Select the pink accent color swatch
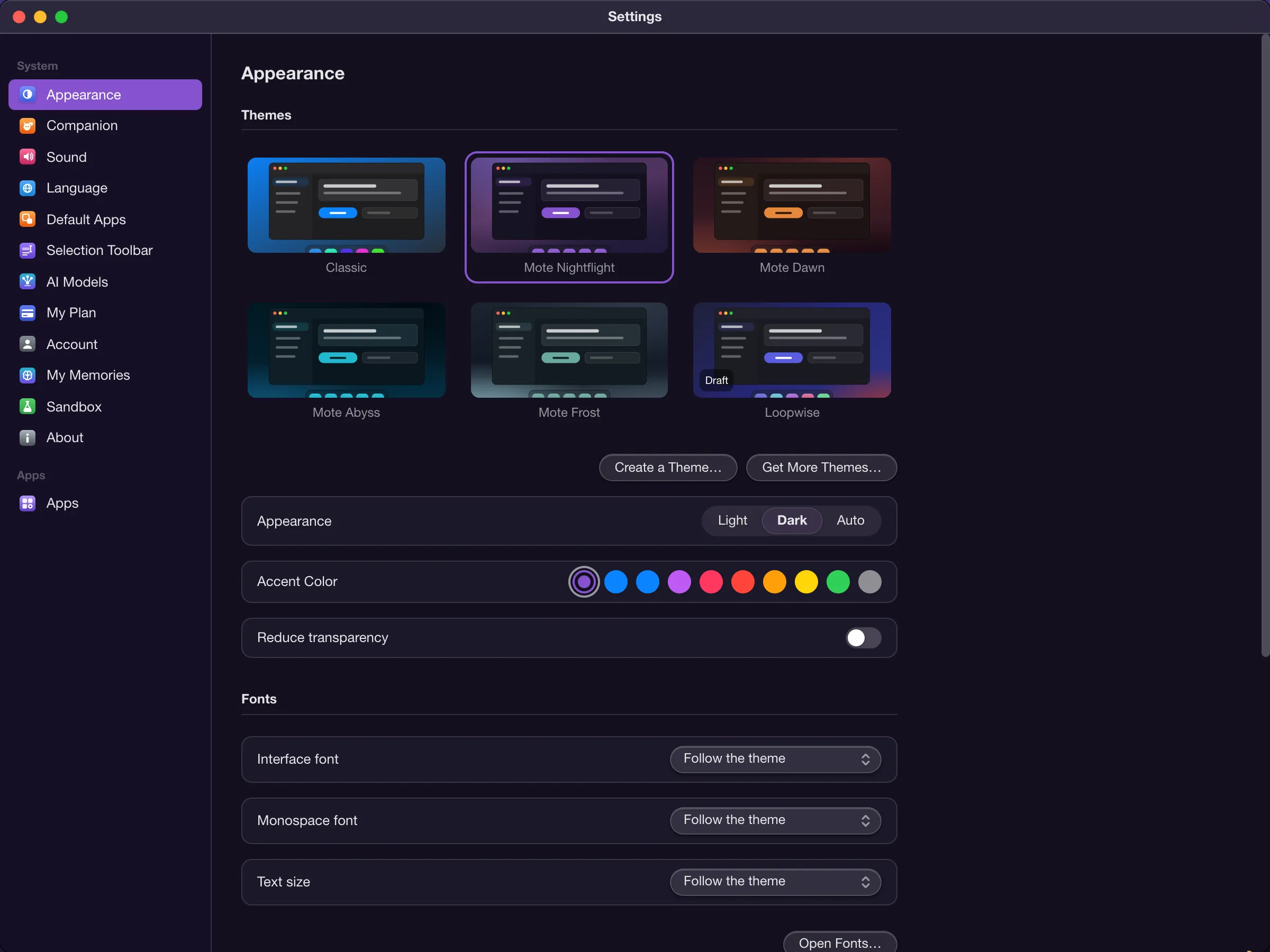This screenshot has height=952, width=1270. [711, 582]
